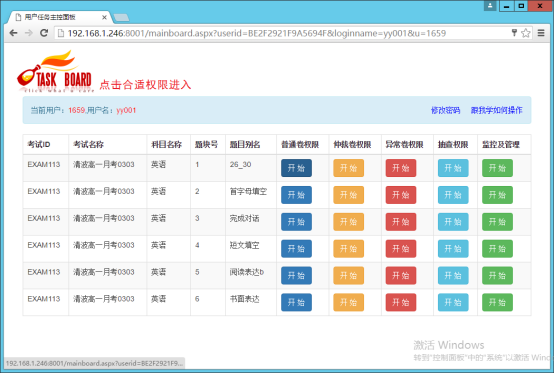The image size is (554, 374).
Task: Start 仲裁卷权限 for 阅读表达b
Action: pos(348,275)
